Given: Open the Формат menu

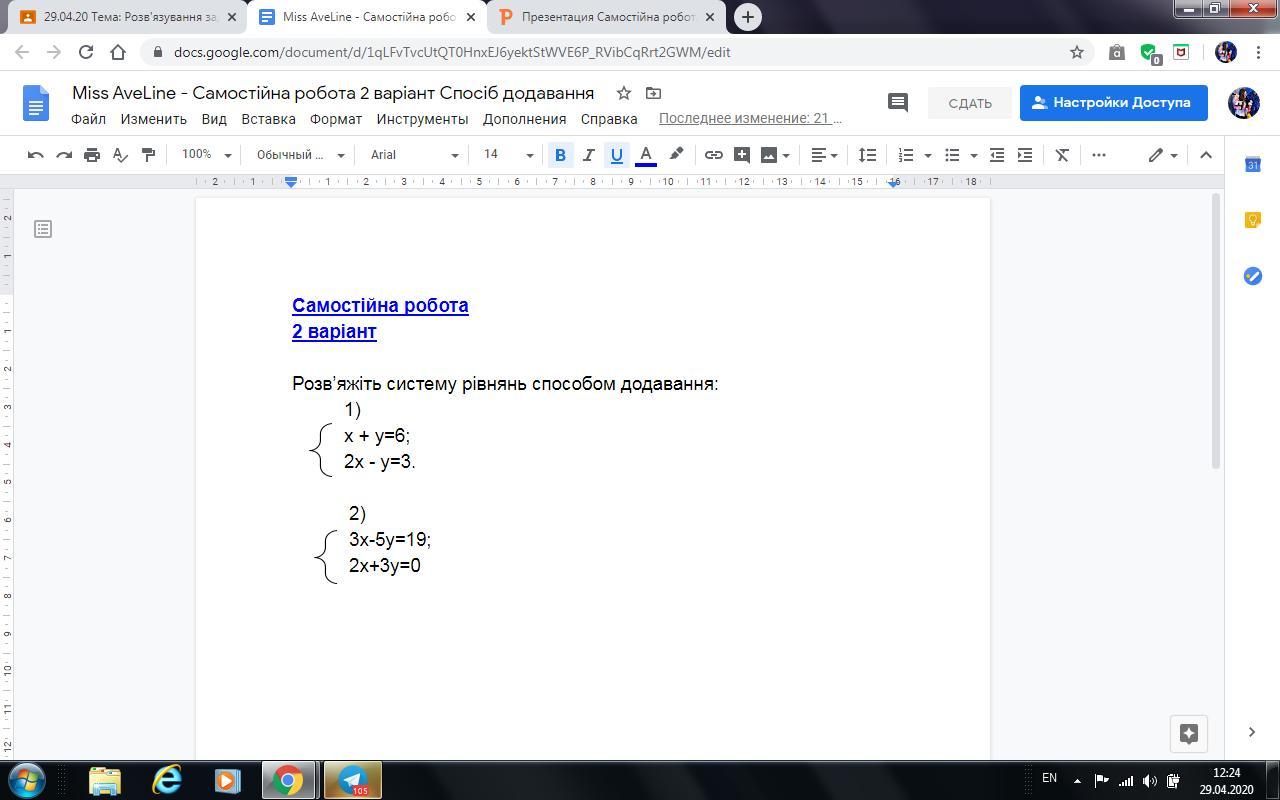Looking at the screenshot, I should pos(335,119).
